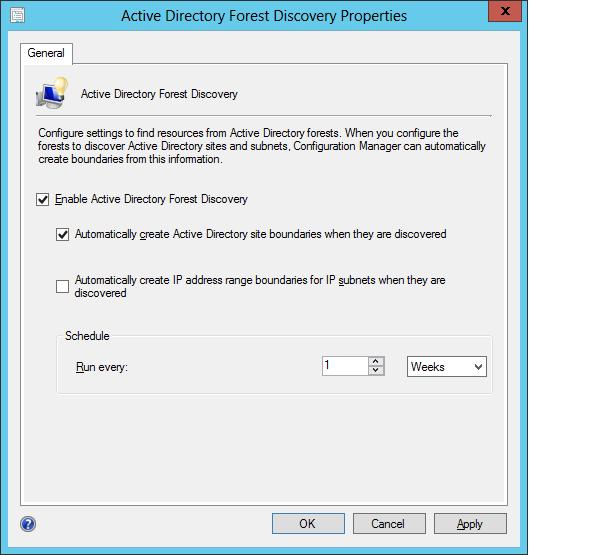This screenshot has height=555, width=614.
Task: Uncheck Enable Active Directory Forest Discovery
Action: [42, 199]
